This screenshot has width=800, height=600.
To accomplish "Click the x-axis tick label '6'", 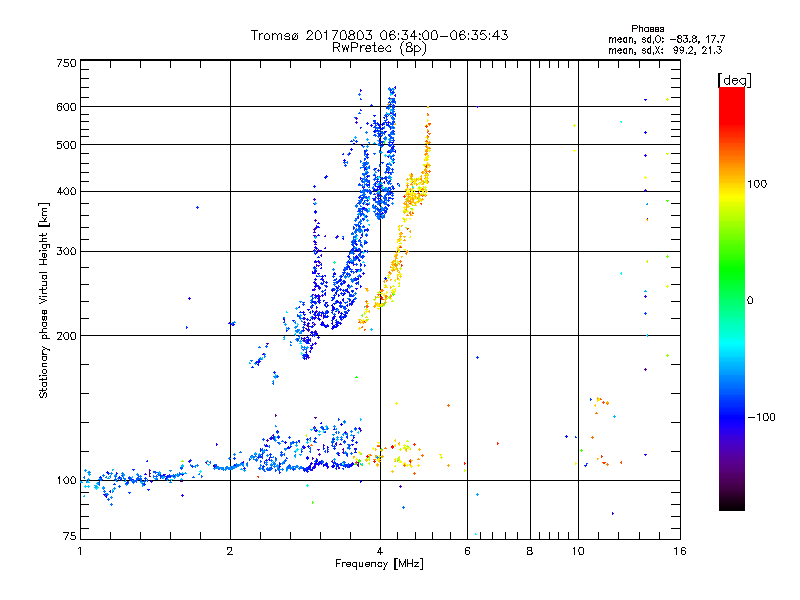I will (x=467, y=551).
